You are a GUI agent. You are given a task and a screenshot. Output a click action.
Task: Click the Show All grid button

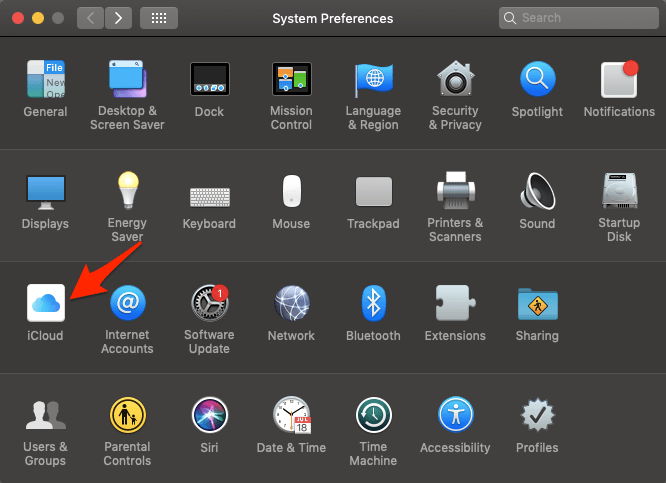(x=159, y=18)
